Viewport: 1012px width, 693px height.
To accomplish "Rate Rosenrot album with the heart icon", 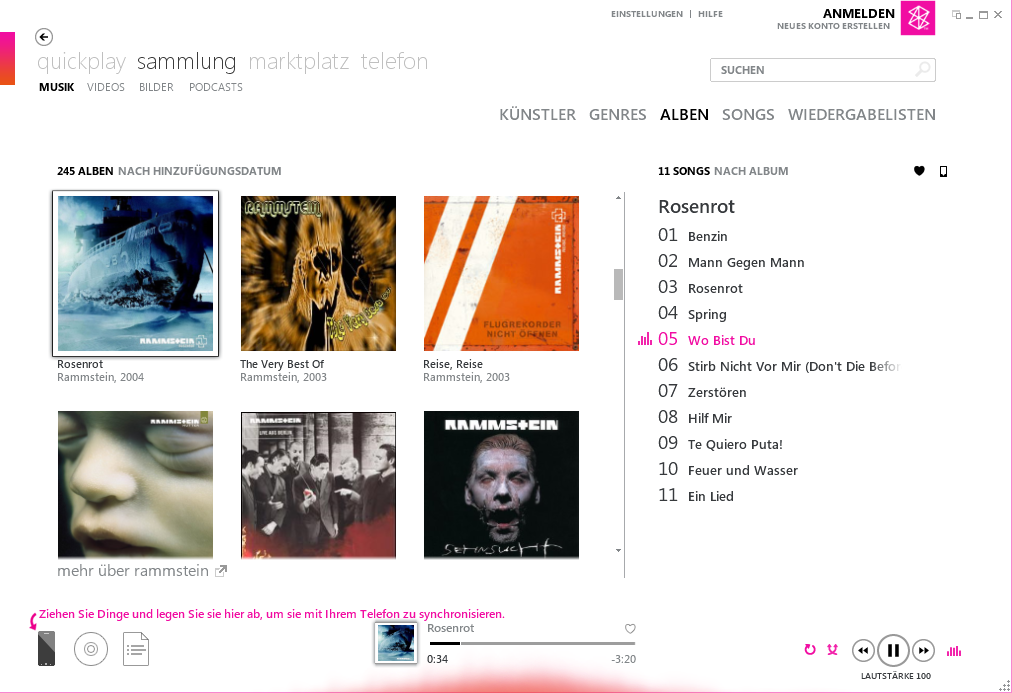I will (919, 171).
